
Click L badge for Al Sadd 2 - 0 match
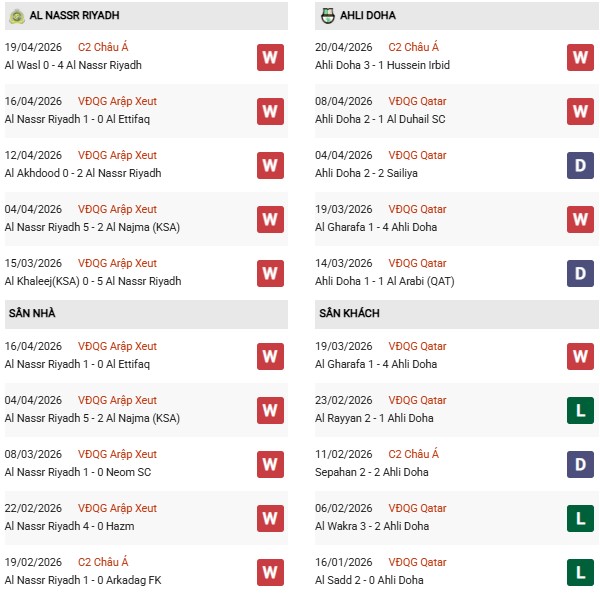(580, 572)
